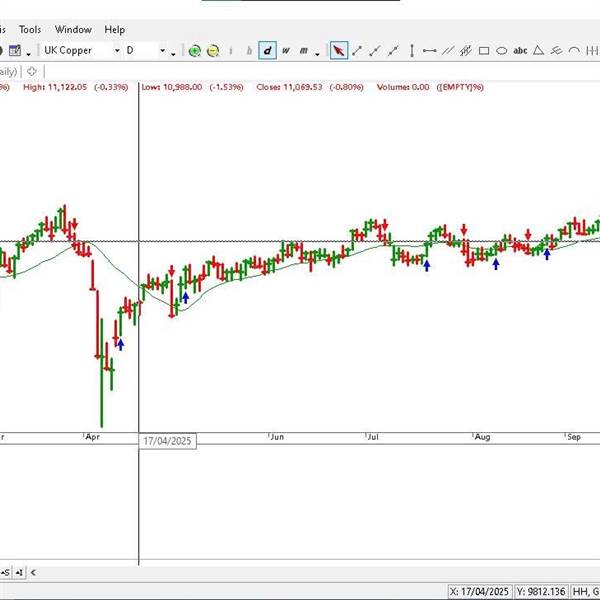600x600 pixels.
Task: Expand the D period dropdown
Action: (162, 51)
